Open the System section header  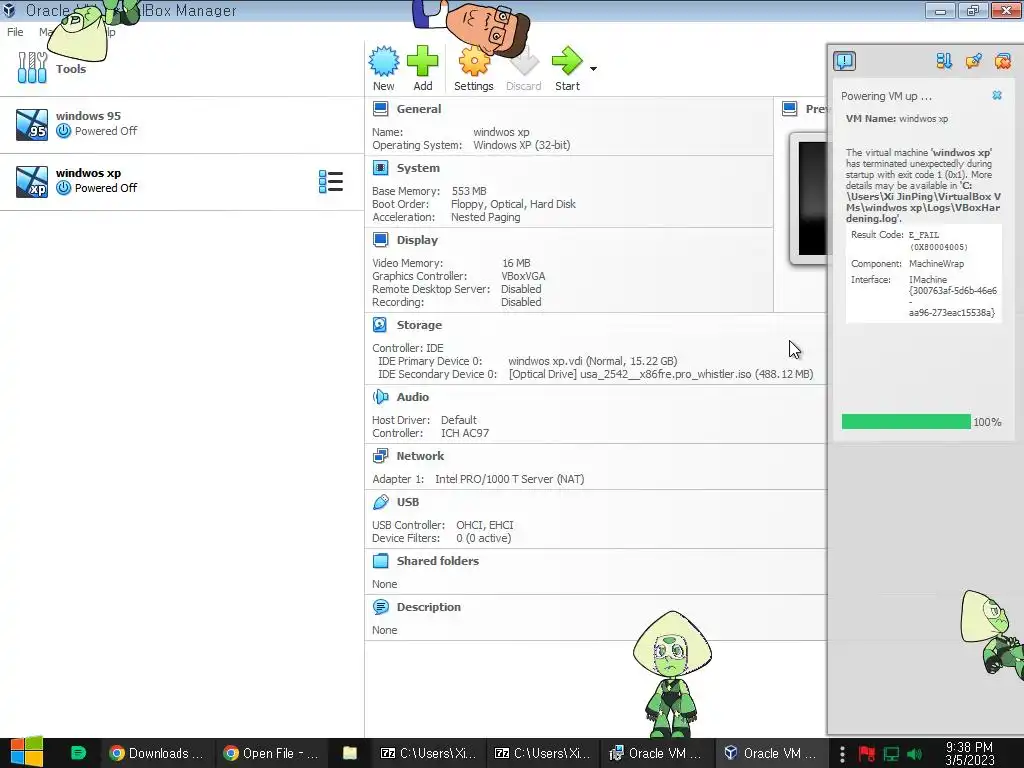tap(418, 168)
